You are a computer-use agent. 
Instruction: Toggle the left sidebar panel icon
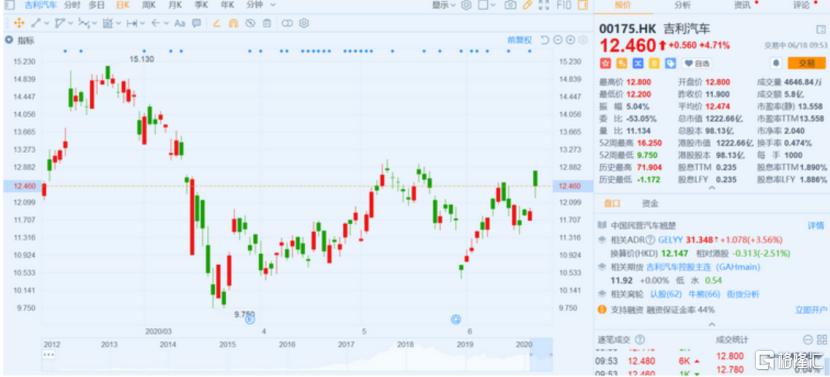10,5
